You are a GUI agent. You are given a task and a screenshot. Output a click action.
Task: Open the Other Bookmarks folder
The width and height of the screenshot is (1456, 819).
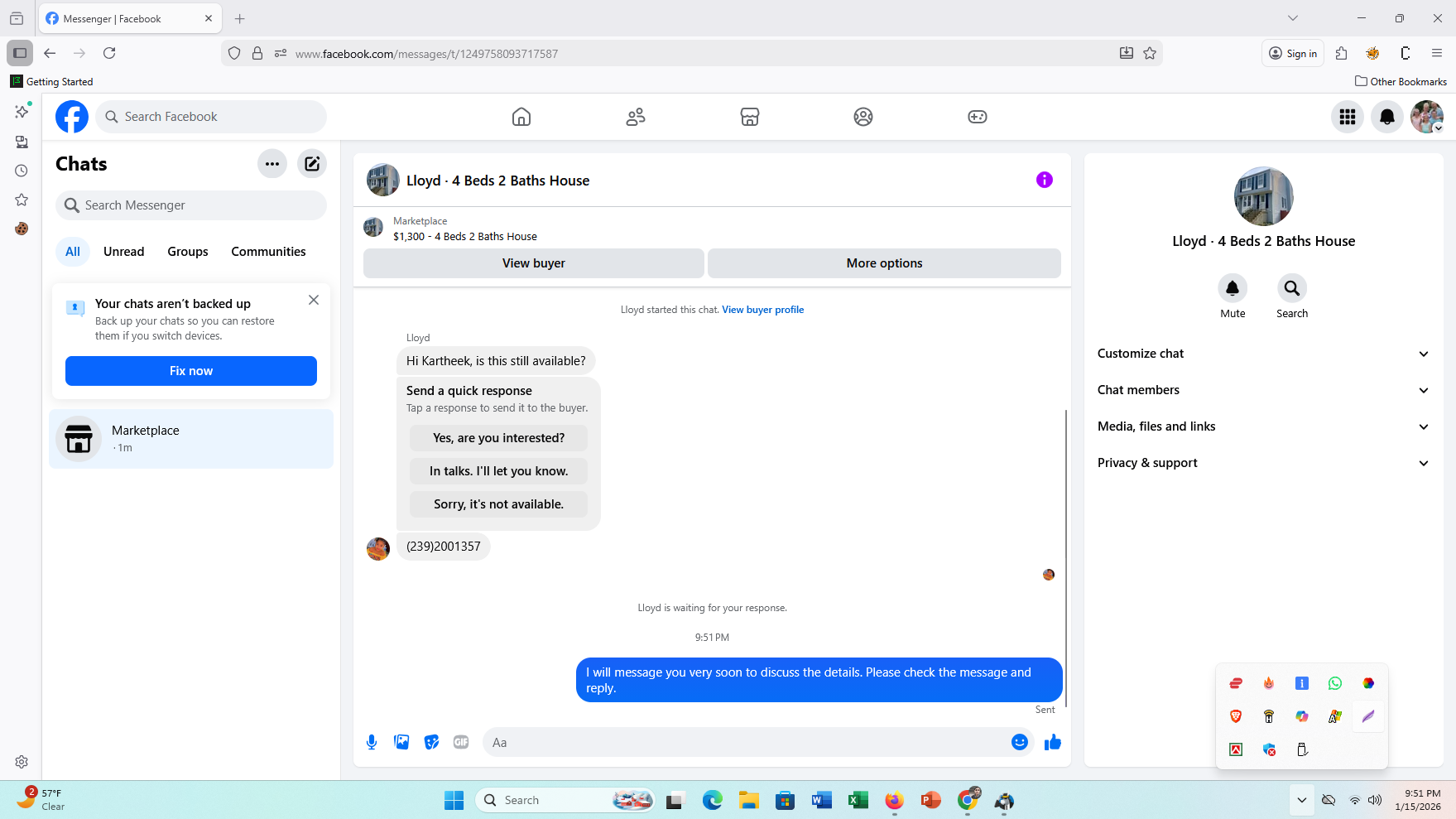(x=1401, y=81)
